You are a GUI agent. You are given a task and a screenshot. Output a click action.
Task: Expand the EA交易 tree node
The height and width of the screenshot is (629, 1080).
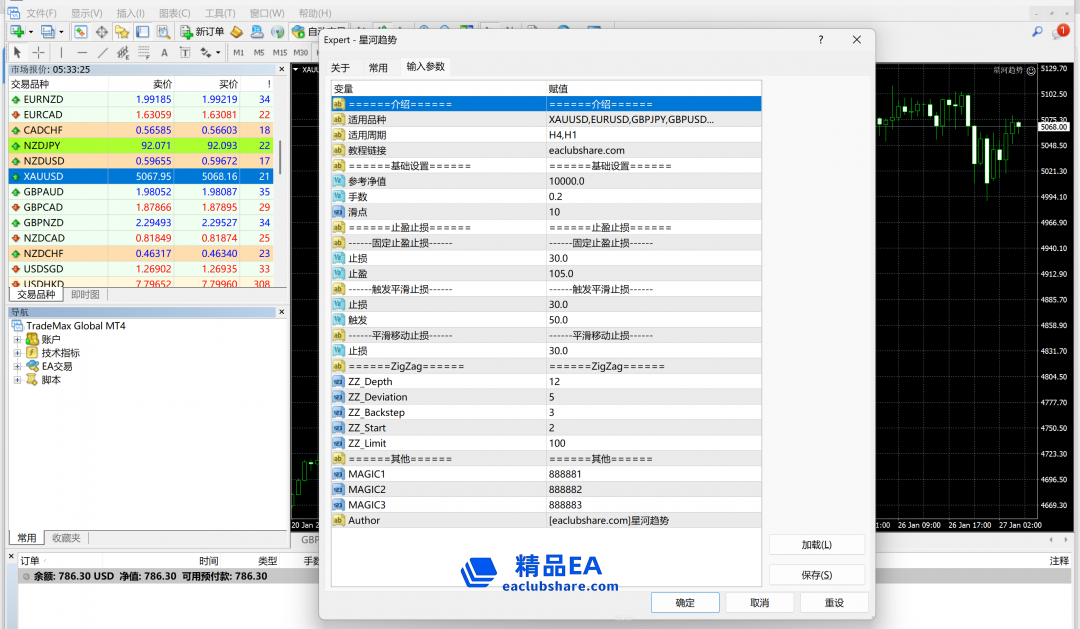pos(17,367)
